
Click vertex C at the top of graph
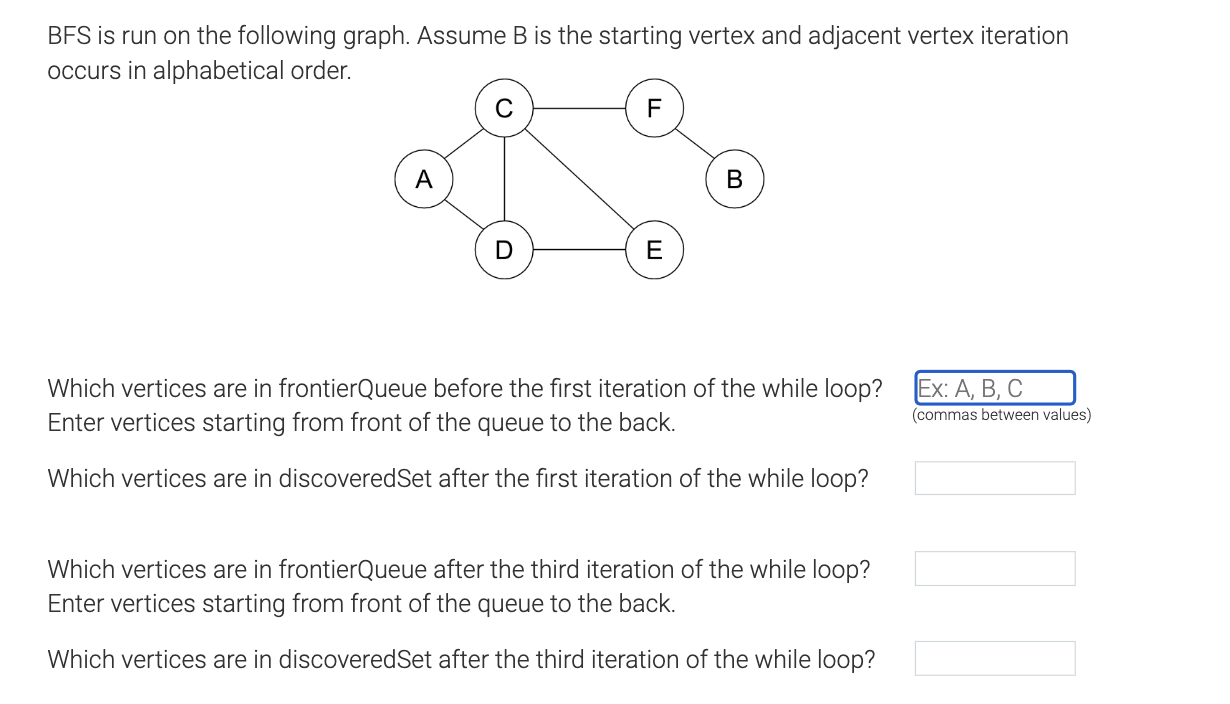pos(504,108)
